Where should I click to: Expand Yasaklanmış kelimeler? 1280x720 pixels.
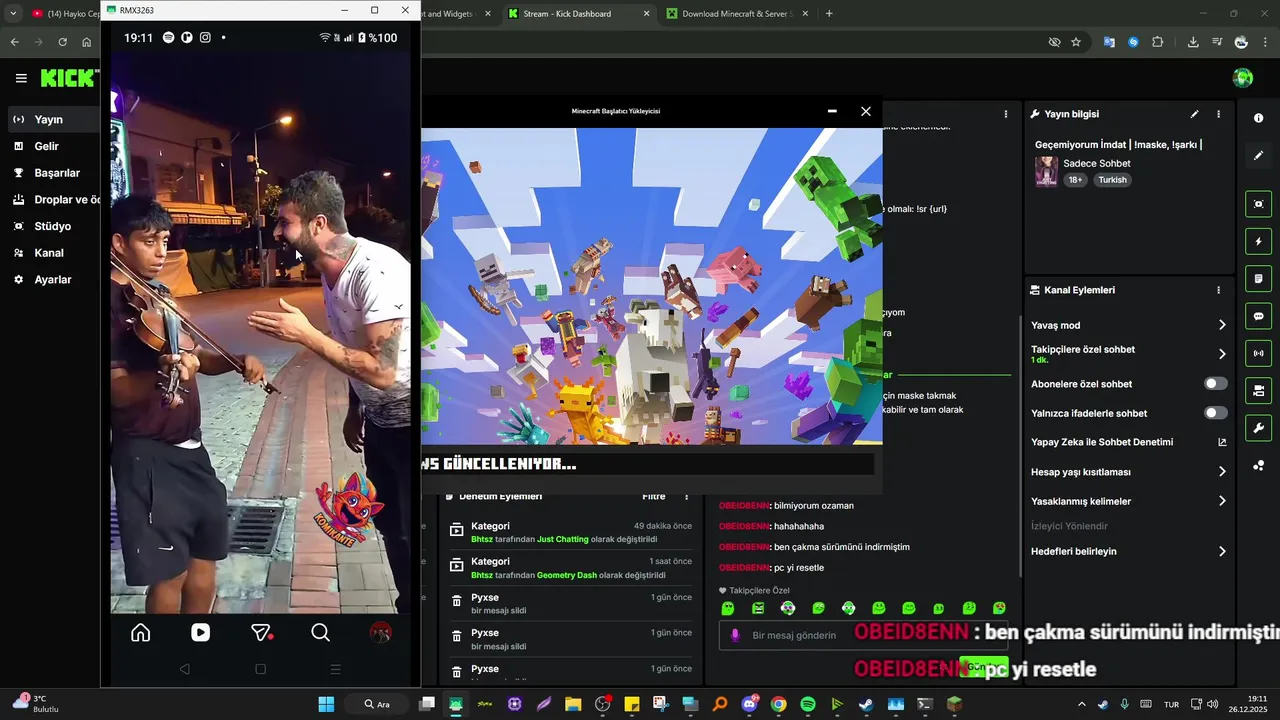(1128, 501)
